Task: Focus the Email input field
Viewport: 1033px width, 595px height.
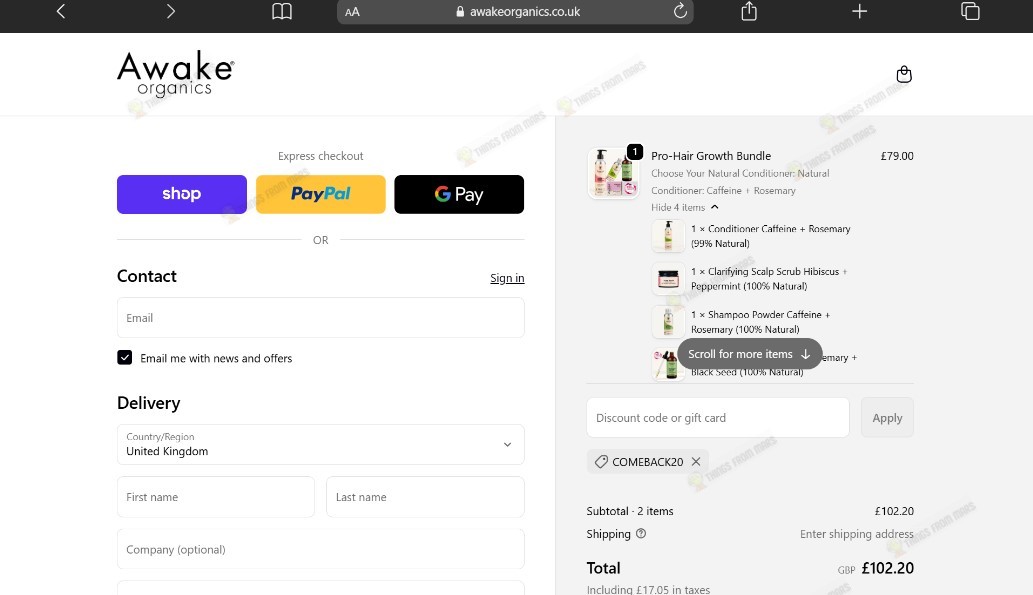Action: pyautogui.click(x=321, y=318)
